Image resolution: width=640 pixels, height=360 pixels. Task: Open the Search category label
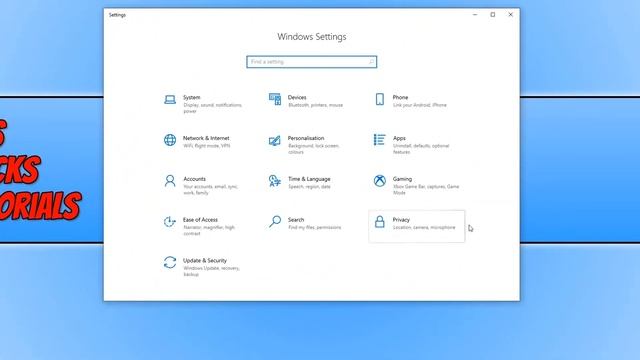pyautogui.click(x=296, y=220)
